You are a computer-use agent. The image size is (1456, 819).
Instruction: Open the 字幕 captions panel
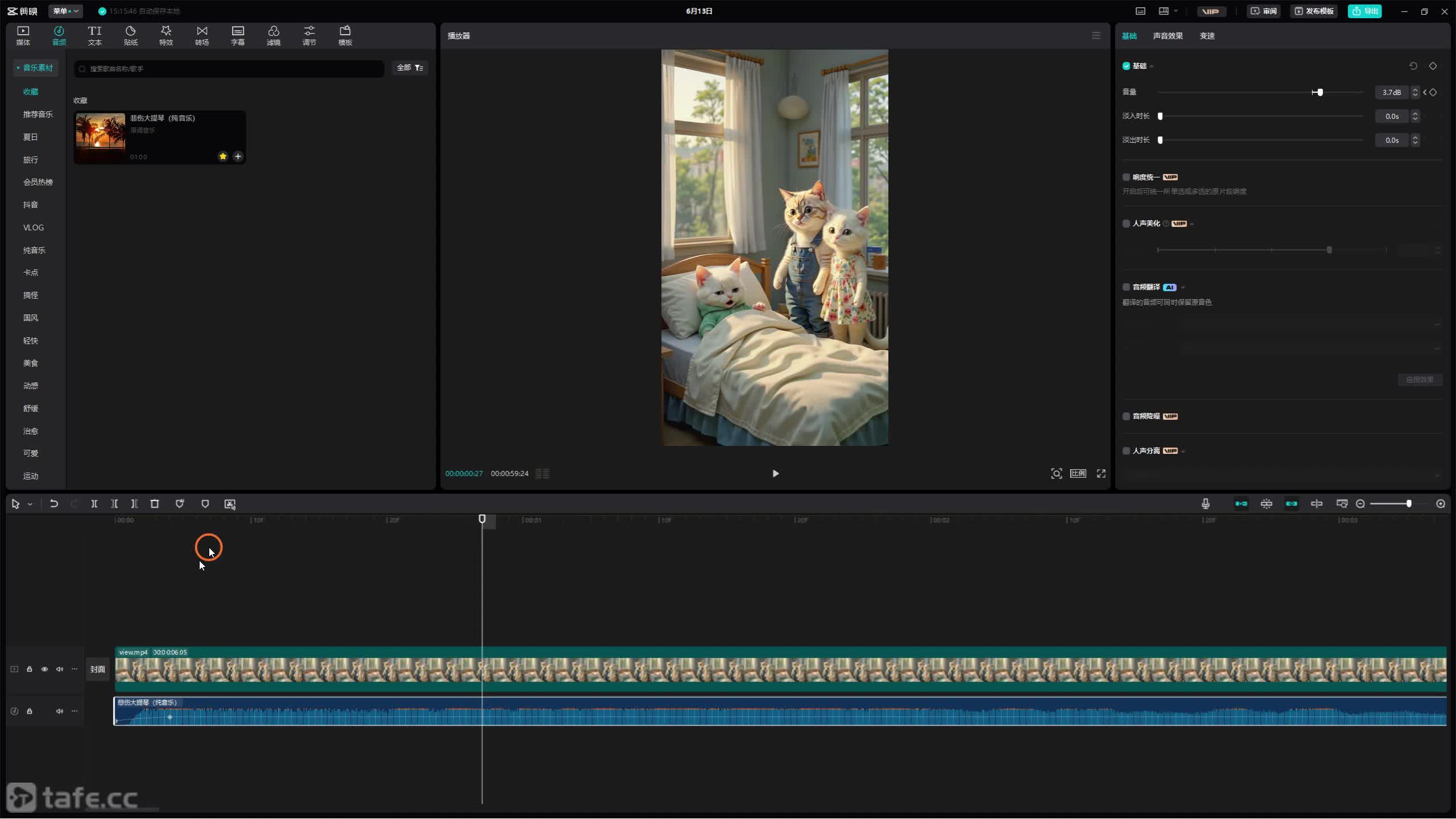coord(238,35)
